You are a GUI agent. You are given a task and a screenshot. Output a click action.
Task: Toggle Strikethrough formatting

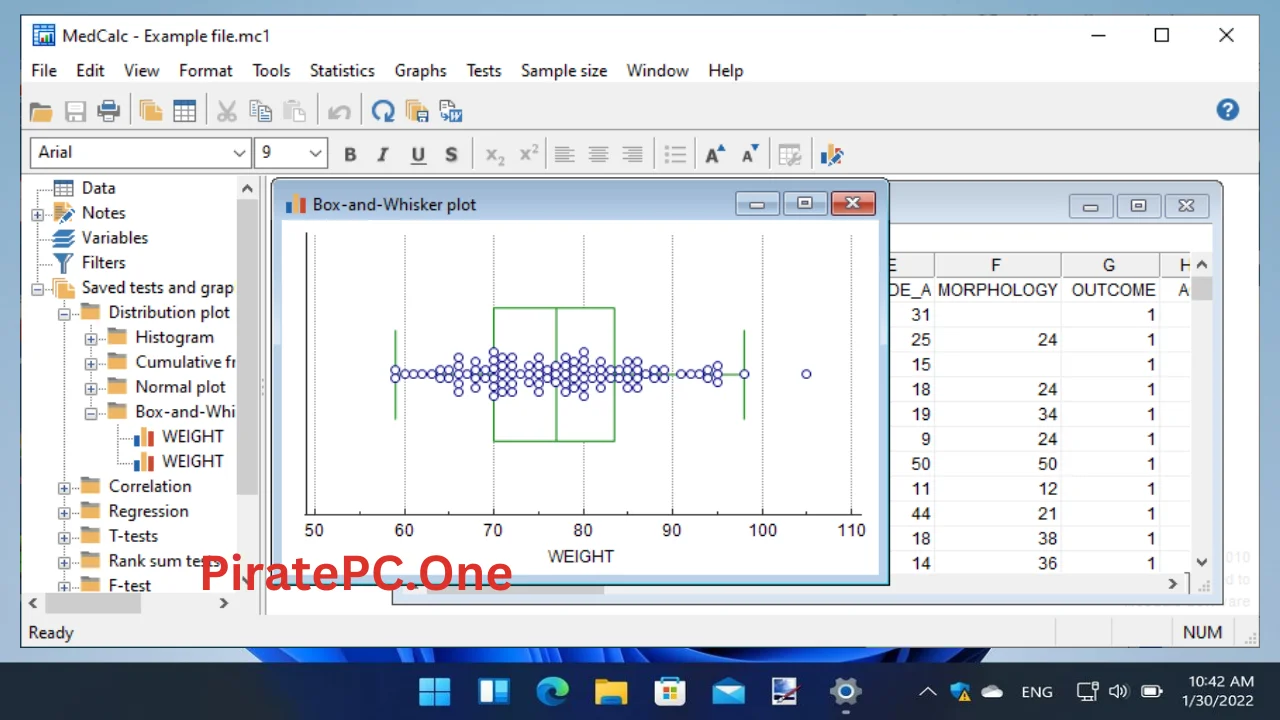click(451, 154)
